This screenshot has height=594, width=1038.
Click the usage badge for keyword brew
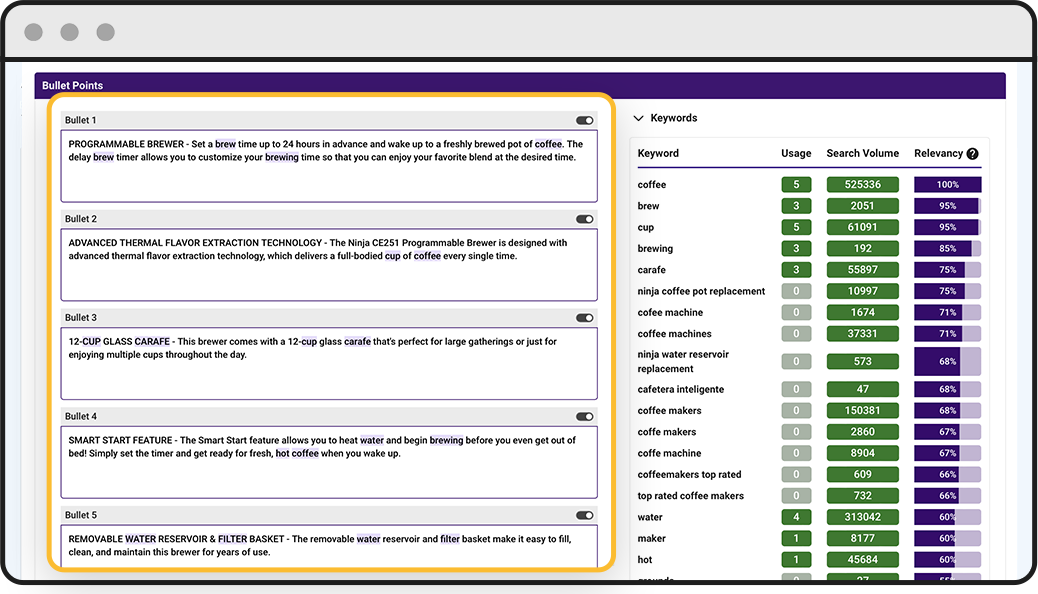(796, 206)
